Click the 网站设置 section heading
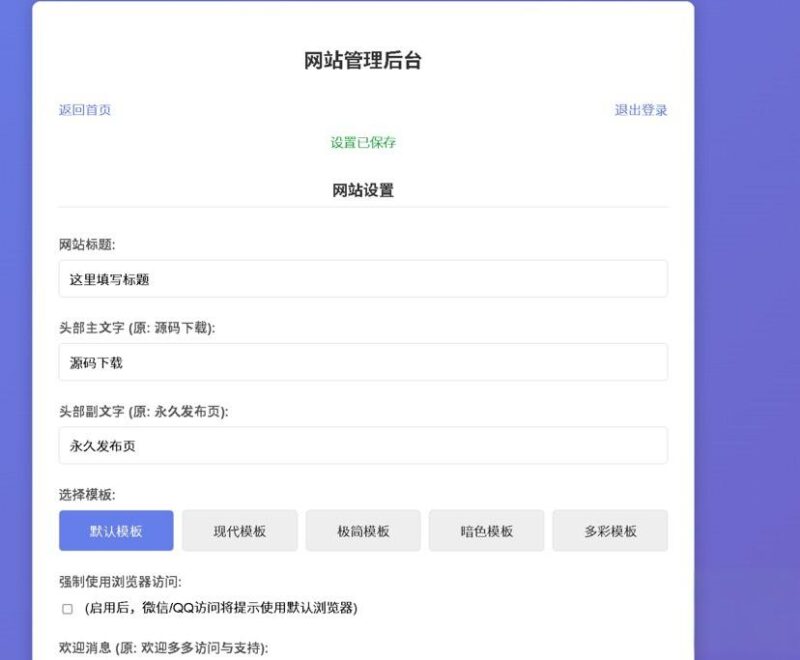800x660 pixels. (363, 190)
